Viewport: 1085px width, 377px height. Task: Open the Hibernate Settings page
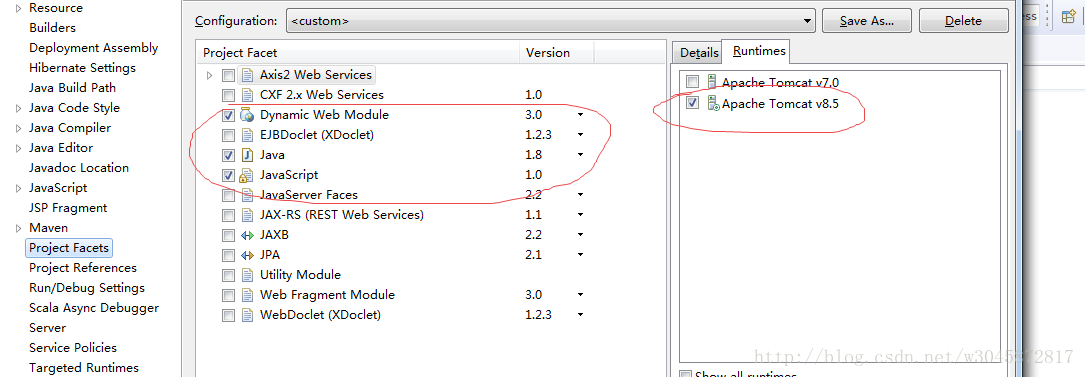coord(82,68)
